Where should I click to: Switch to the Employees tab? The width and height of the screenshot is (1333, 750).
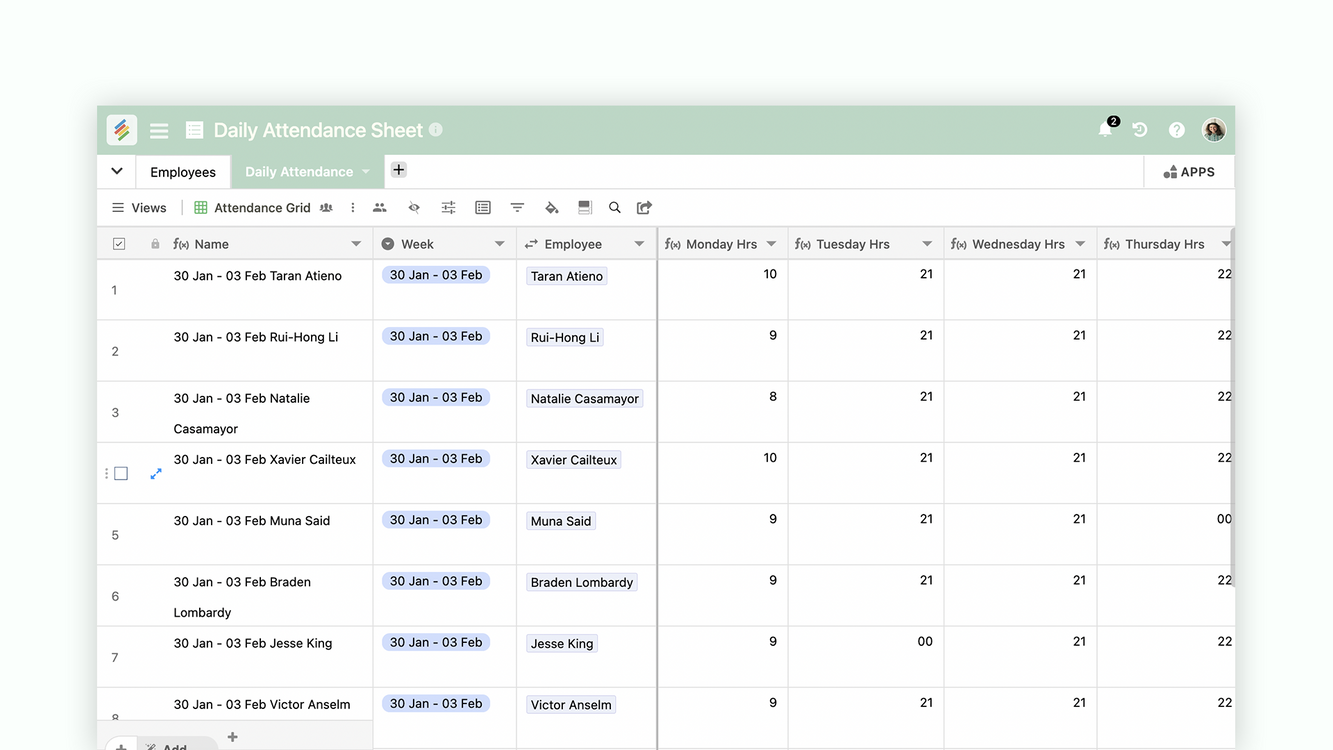pos(183,172)
